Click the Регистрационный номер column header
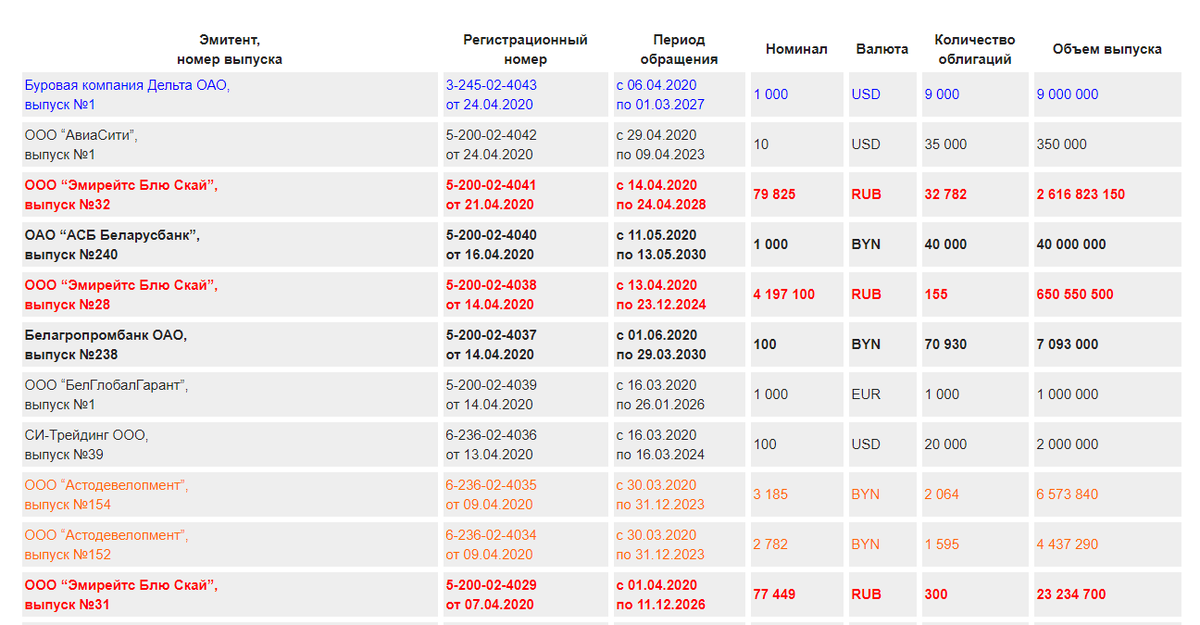1200x625 pixels. (525, 49)
